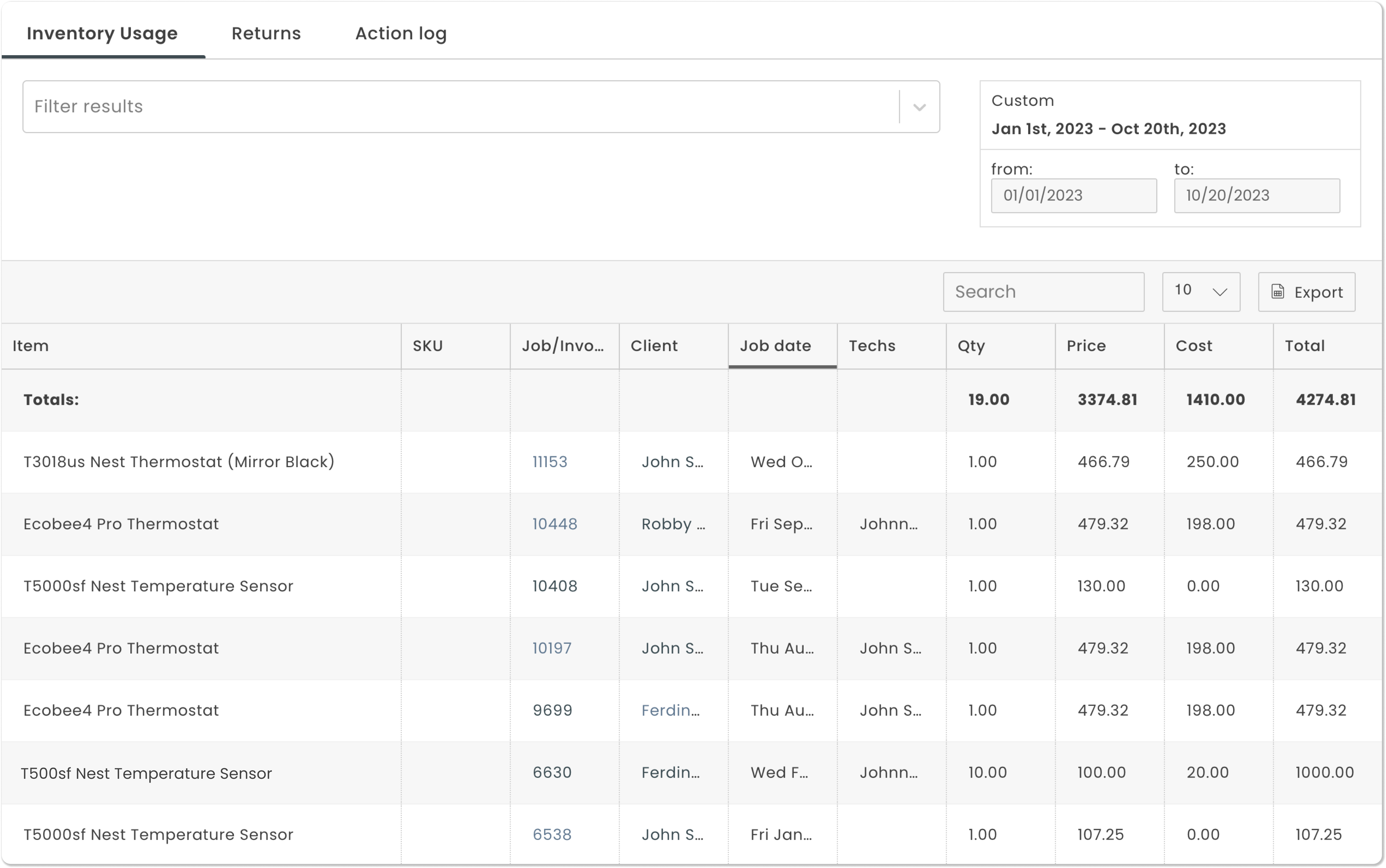Sort by the Job date column header
Screen dimensions: 1386x868
pos(783,346)
